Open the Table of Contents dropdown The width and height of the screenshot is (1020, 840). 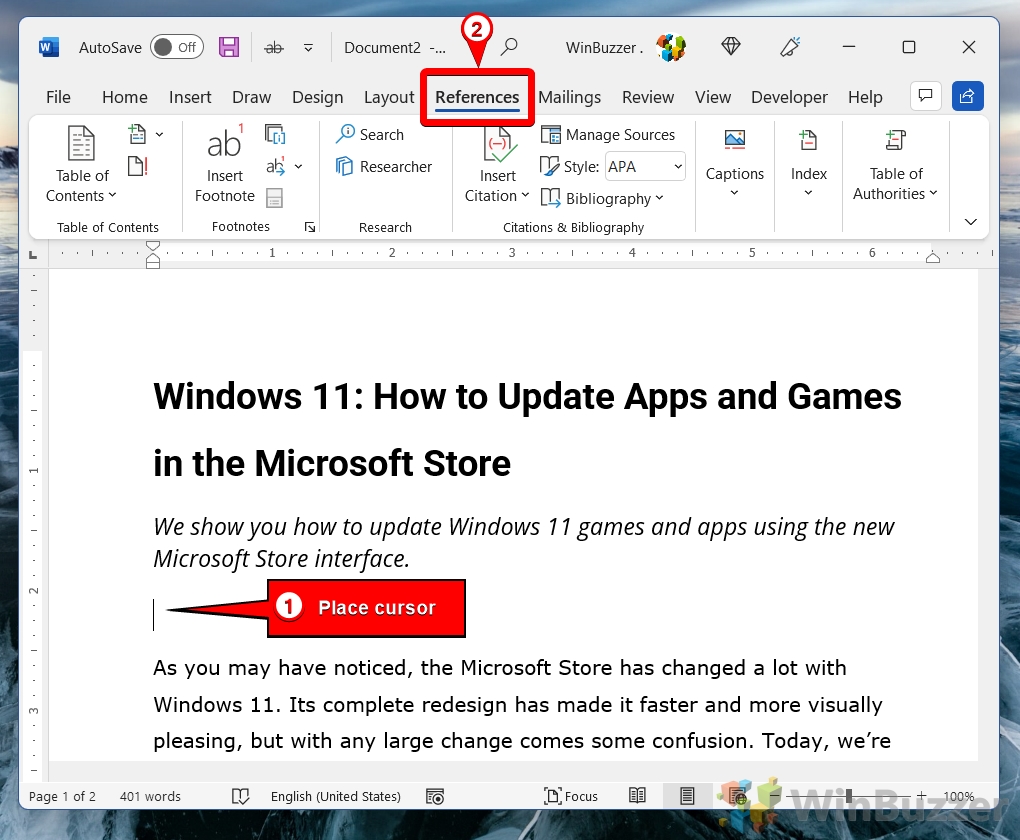[81, 164]
